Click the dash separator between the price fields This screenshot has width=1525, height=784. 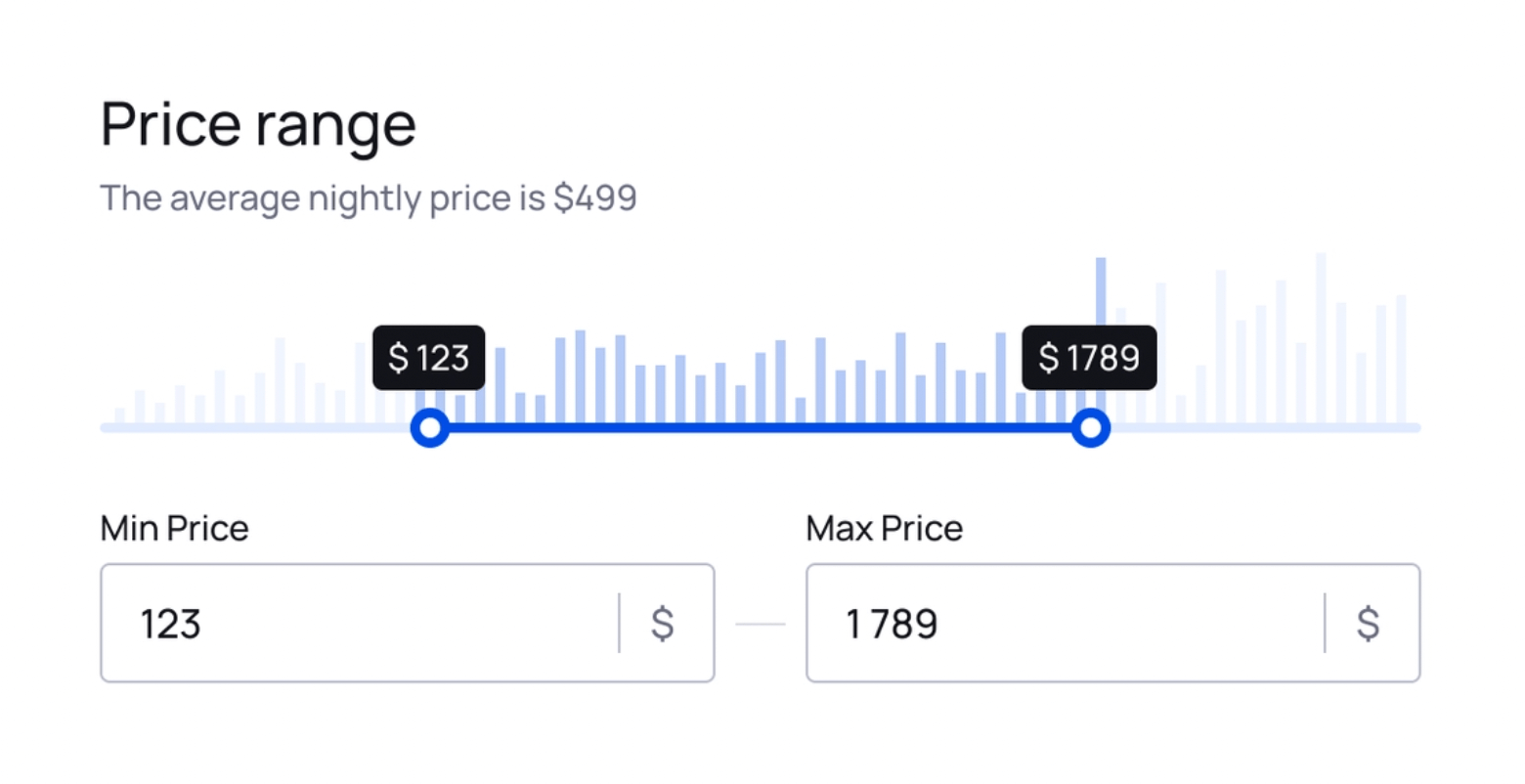760,624
